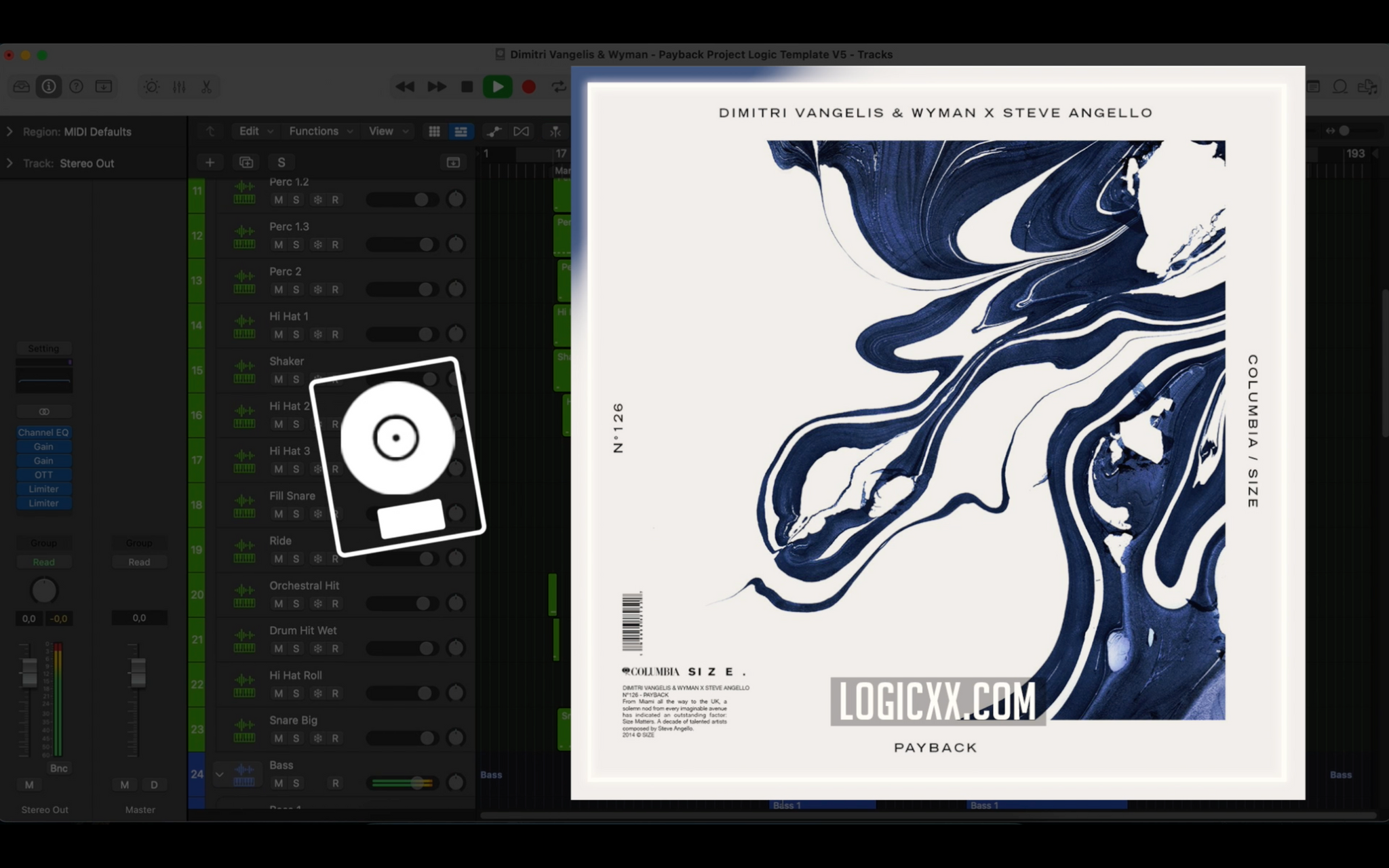Open the Library panel icon
Image resolution: width=1389 pixels, height=868 pixels.
(21, 87)
